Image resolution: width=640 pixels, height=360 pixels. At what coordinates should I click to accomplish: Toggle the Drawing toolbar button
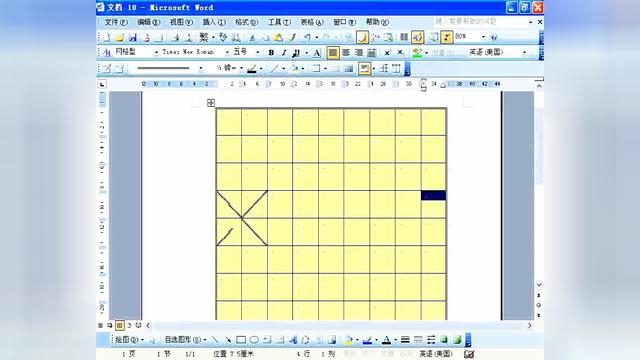[417, 38]
